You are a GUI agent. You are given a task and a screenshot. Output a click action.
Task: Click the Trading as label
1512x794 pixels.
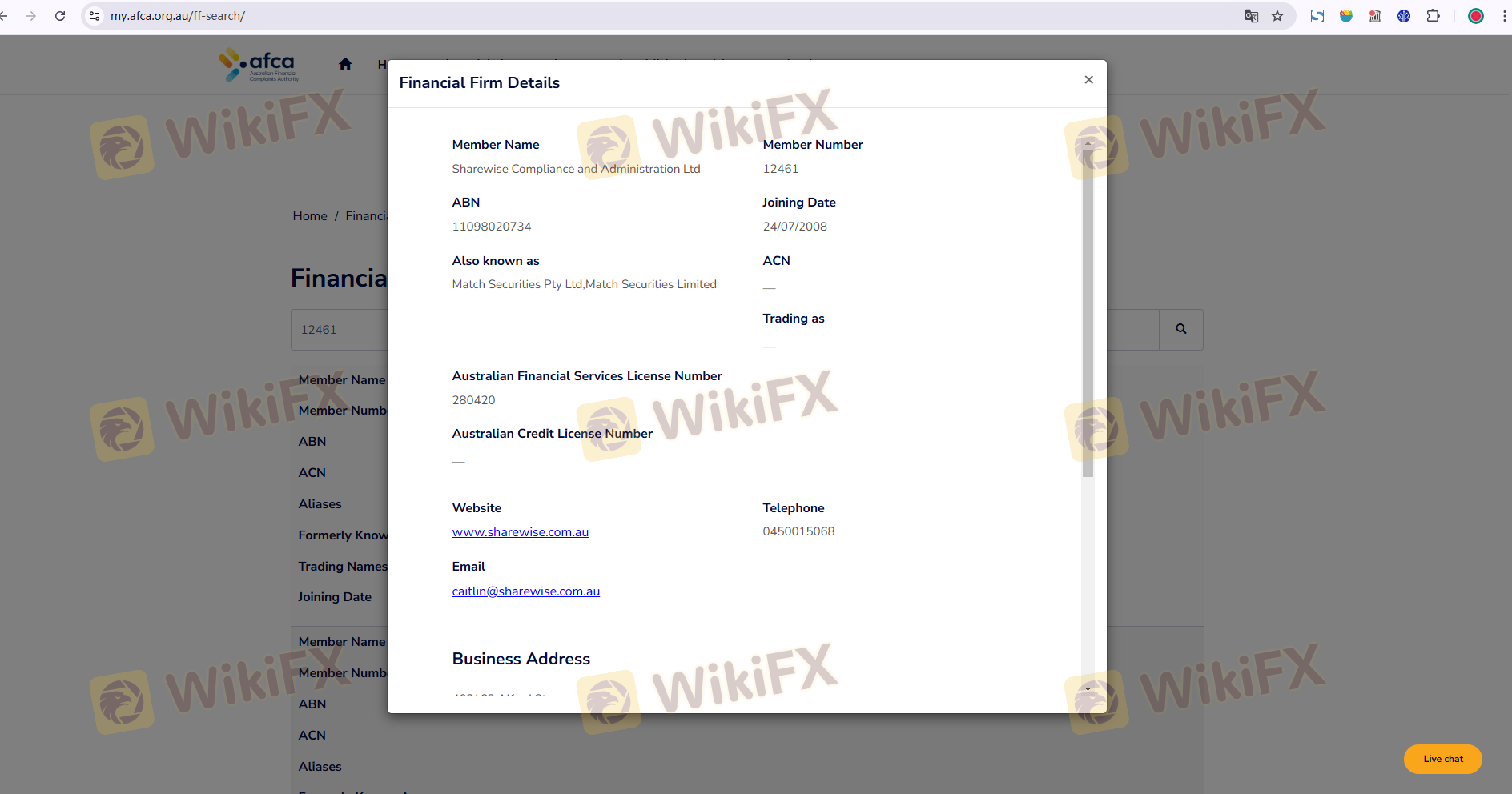pyautogui.click(x=794, y=319)
